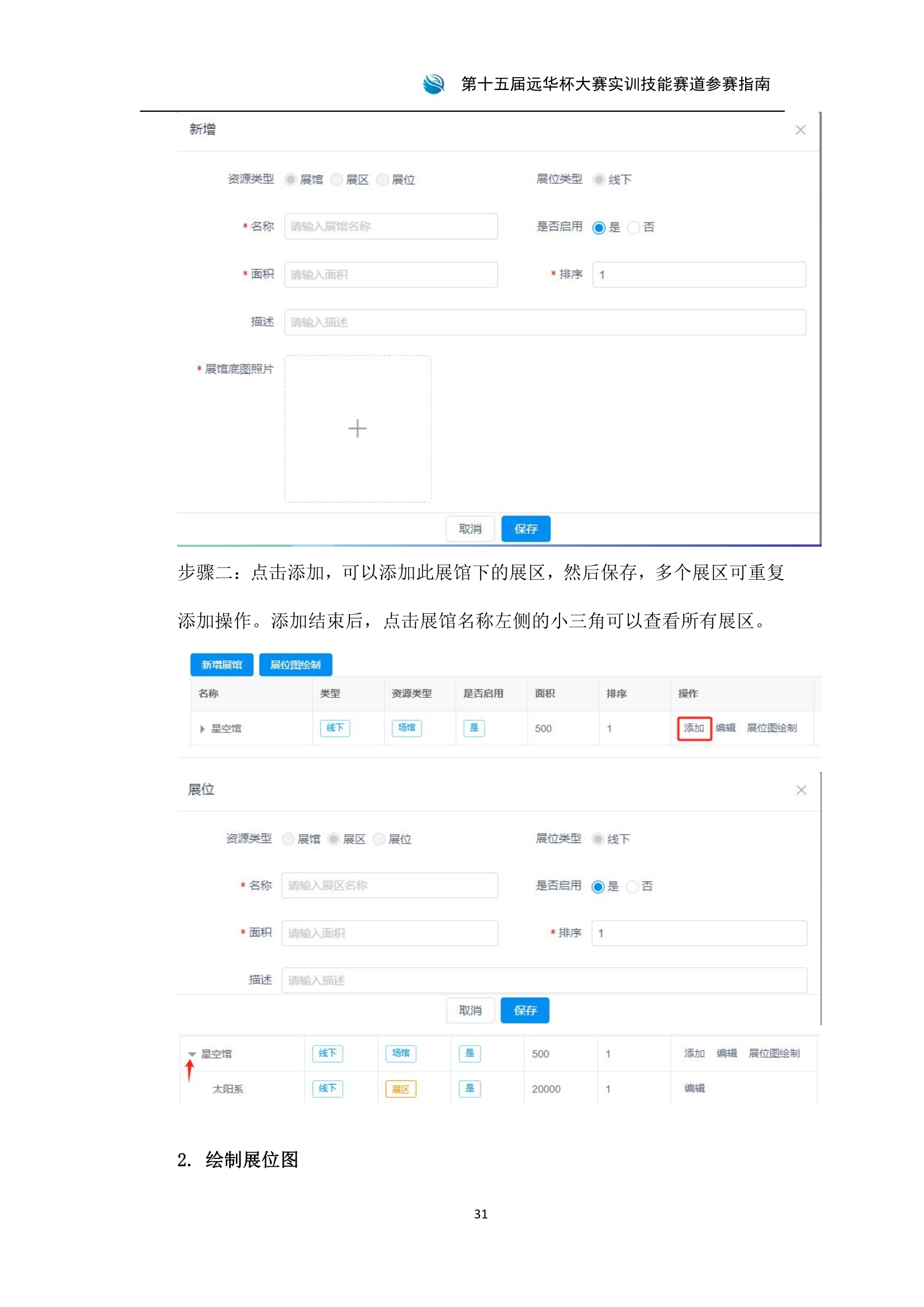Click the plus icon to upload 展馆底图照片
924x1307 pixels.
(357, 428)
